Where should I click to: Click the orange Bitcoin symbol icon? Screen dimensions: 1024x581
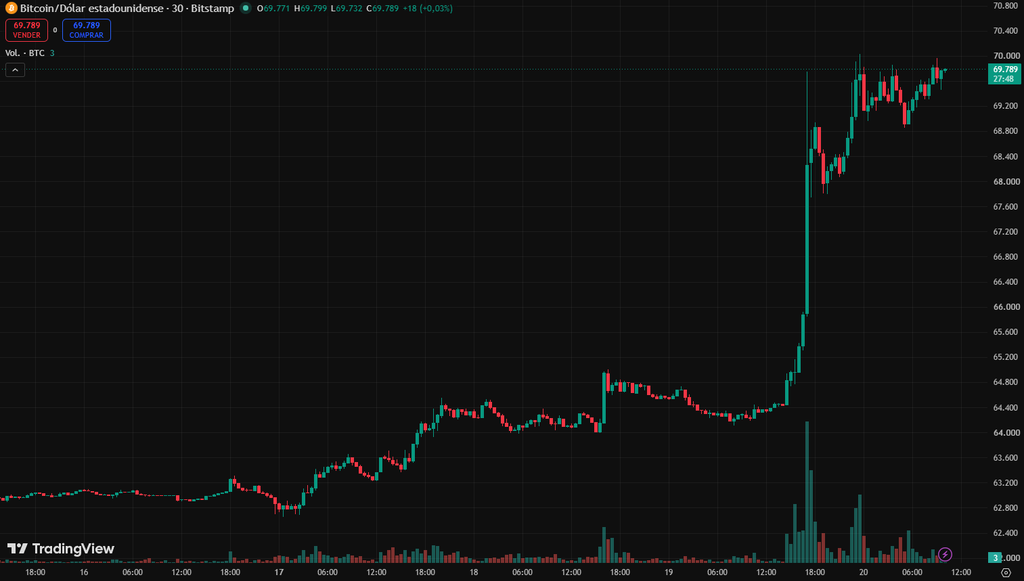click(x=11, y=8)
